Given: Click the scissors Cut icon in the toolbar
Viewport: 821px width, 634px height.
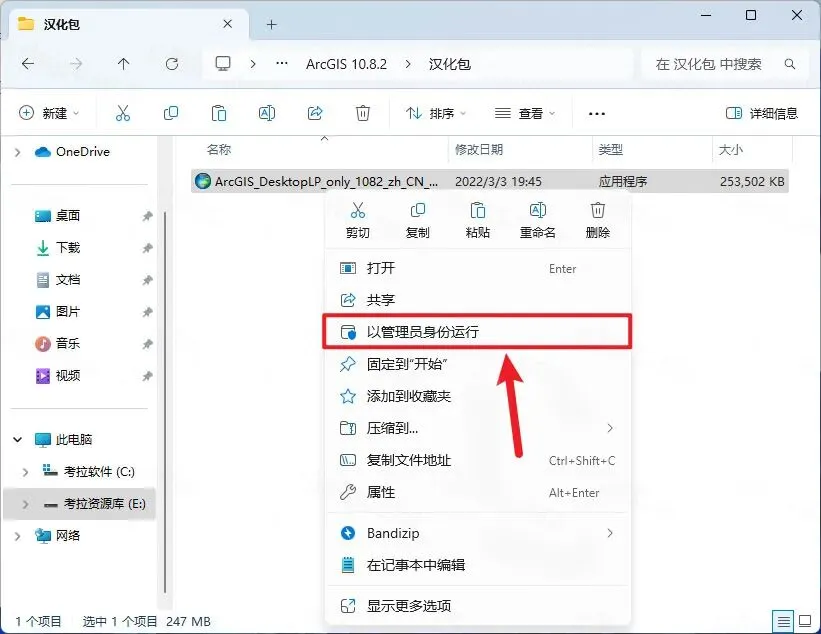Looking at the screenshot, I should (123, 113).
